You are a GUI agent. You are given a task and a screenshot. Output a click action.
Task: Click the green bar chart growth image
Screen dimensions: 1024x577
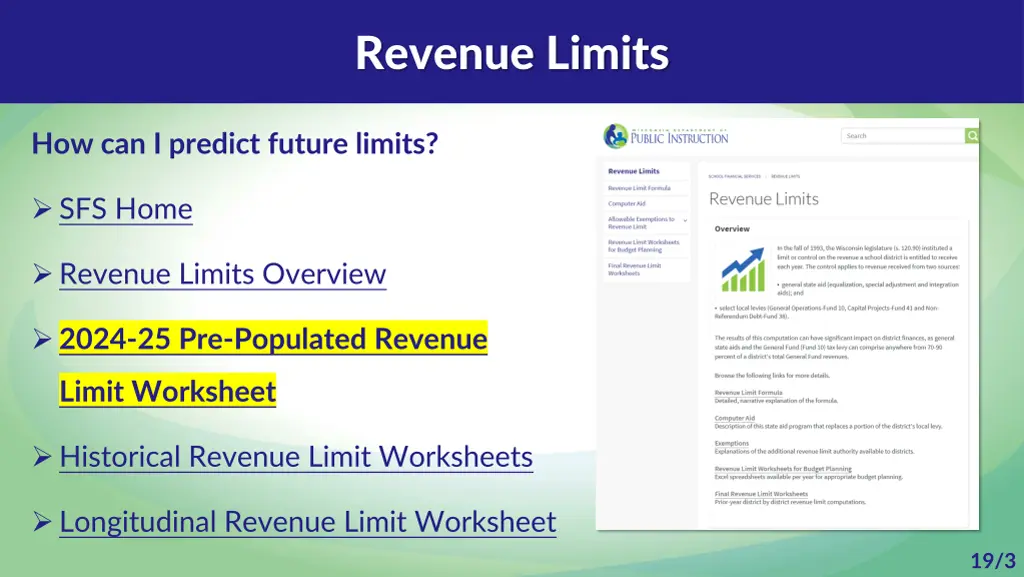tap(743, 269)
